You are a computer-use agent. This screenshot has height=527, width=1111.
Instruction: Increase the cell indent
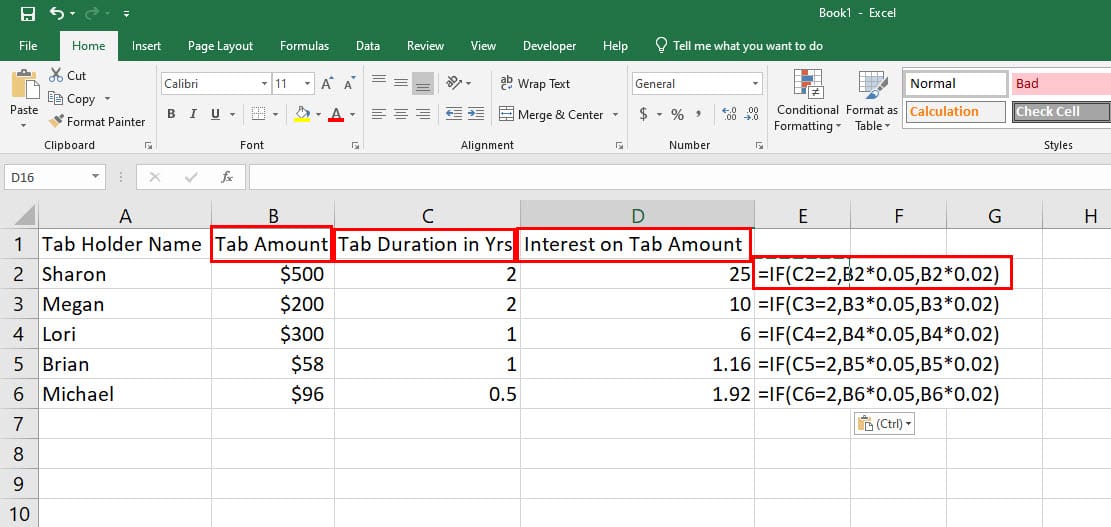pos(476,114)
